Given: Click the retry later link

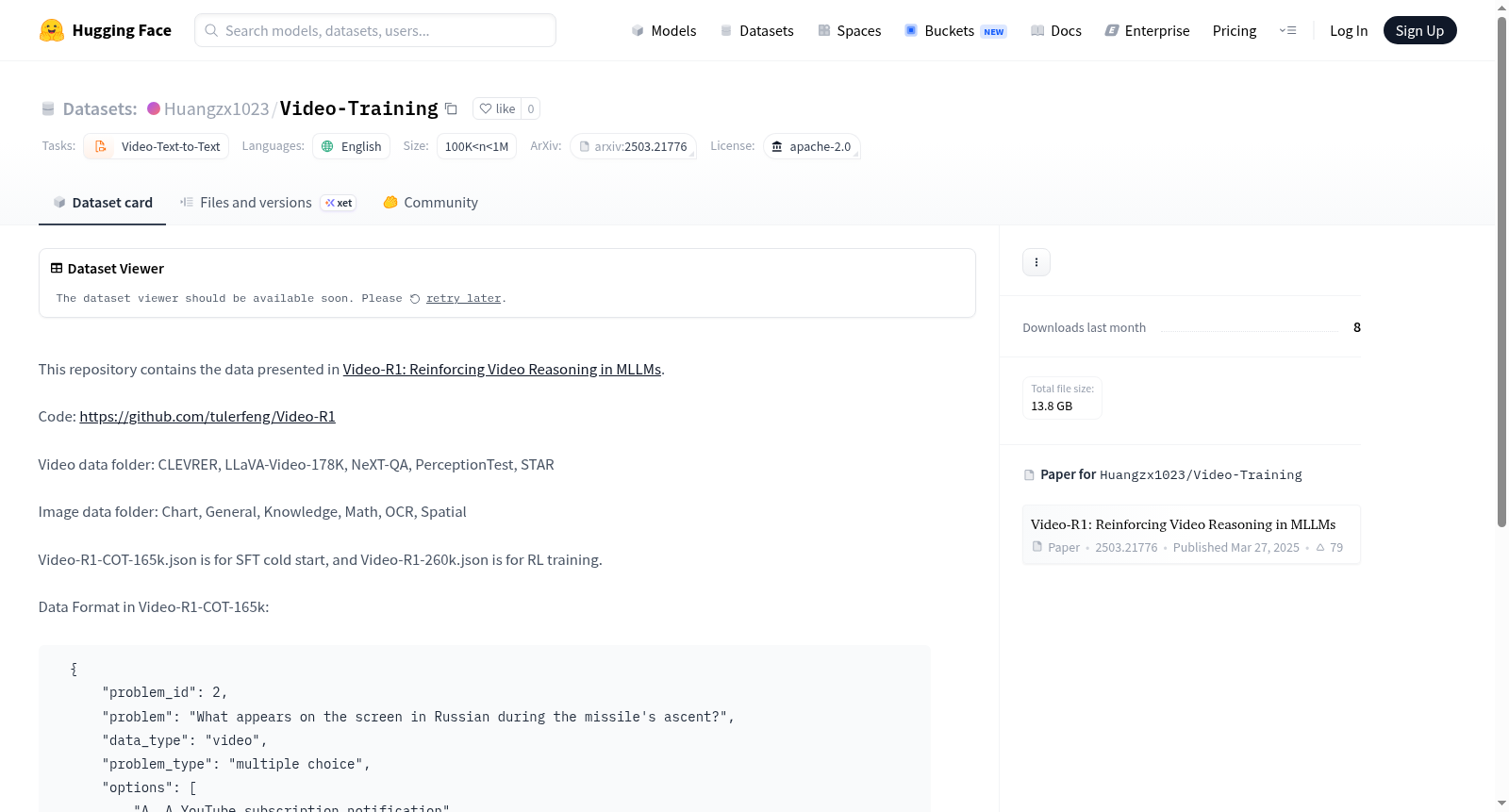Looking at the screenshot, I should [464, 299].
